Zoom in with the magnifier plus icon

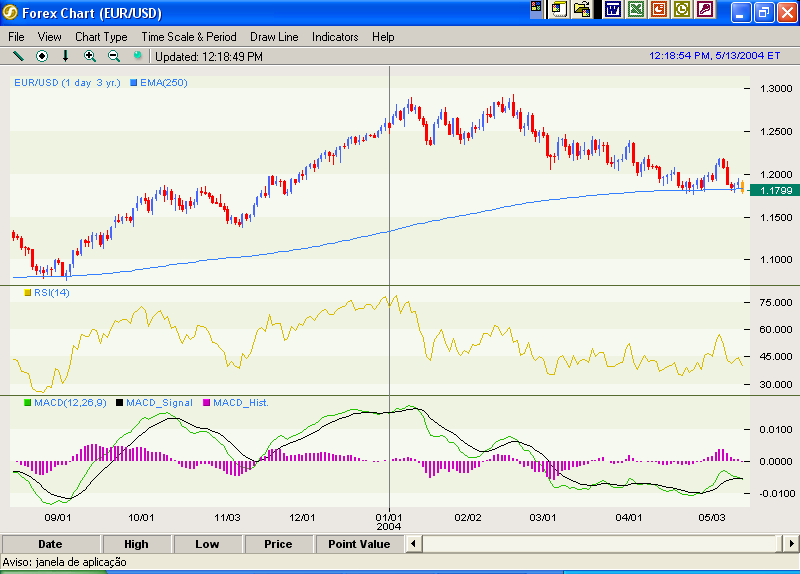[90, 56]
